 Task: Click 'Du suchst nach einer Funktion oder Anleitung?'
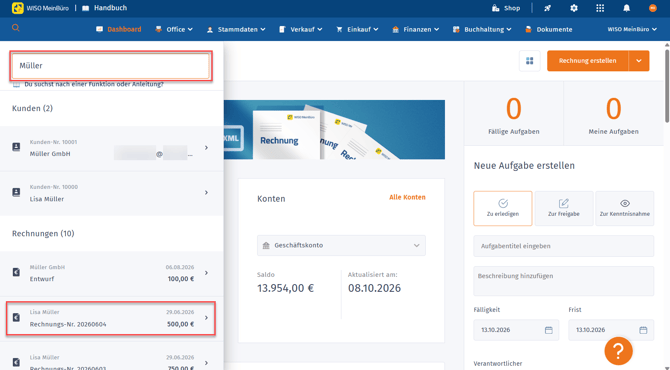(x=94, y=85)
